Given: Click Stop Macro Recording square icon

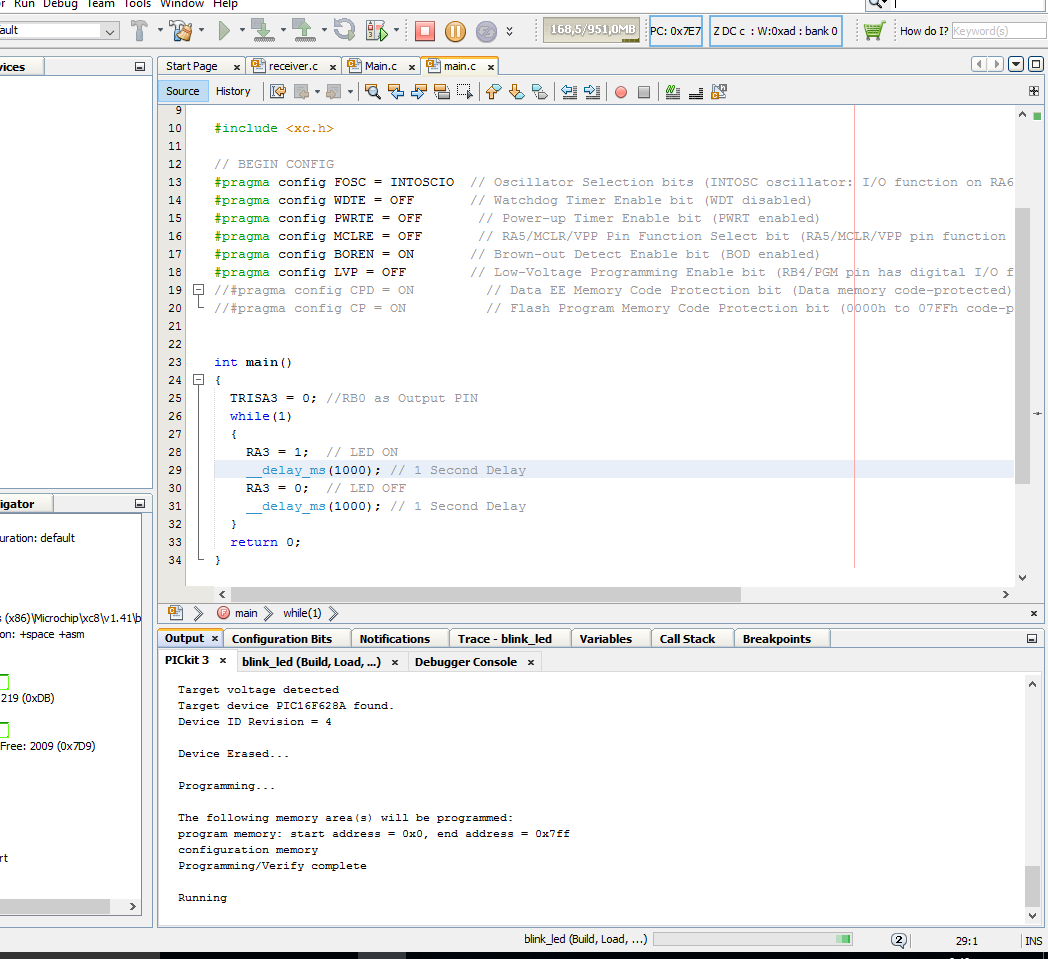Looking at the screenshot, I should pyautogui.click(x=644, y=92).
